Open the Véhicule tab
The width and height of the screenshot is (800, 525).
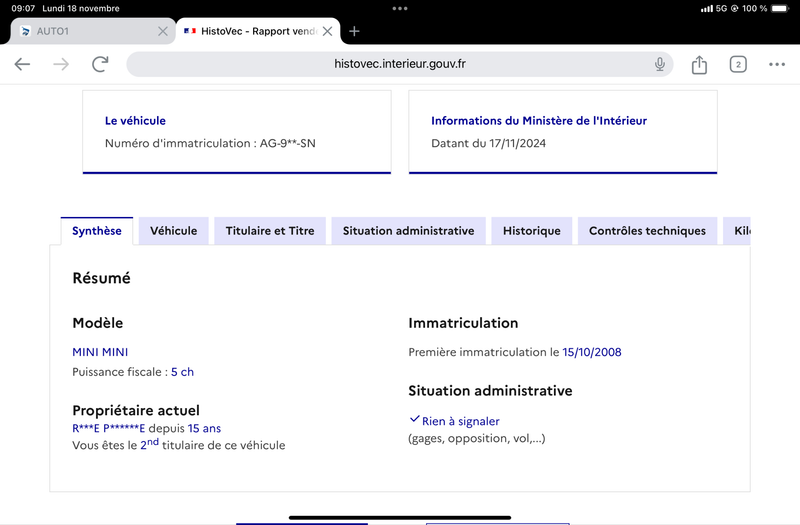click(173, 231)
